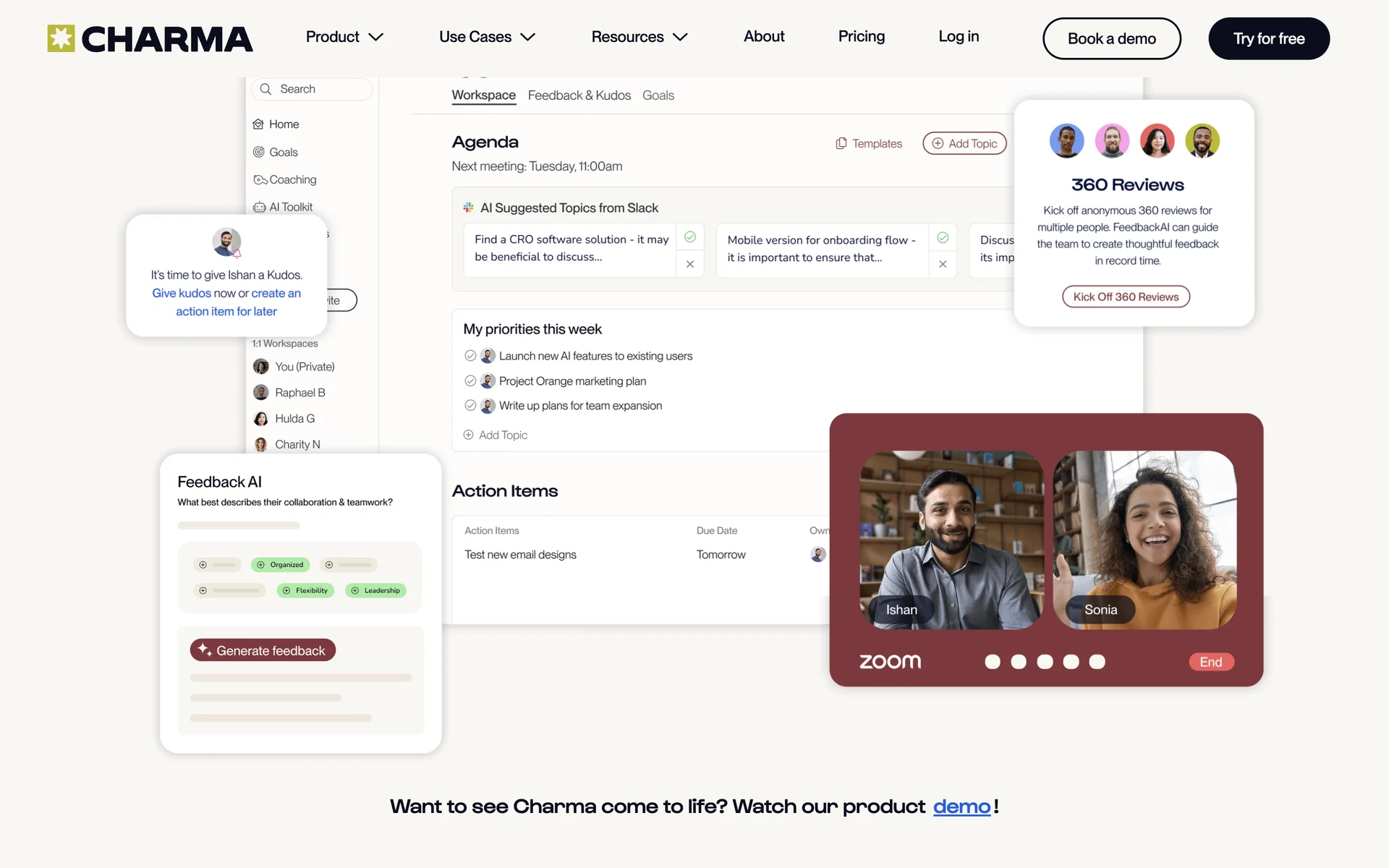Viewport: 1389px width, 868px height.
Task: Toggle the Leadership feedback tag
Action: point(376,590)
